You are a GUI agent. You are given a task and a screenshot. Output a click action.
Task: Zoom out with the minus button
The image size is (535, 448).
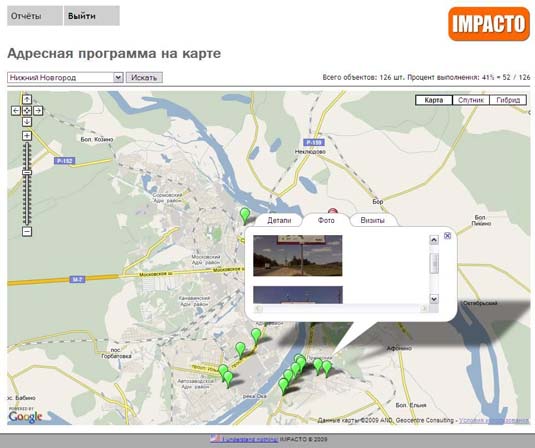(27, 232)
